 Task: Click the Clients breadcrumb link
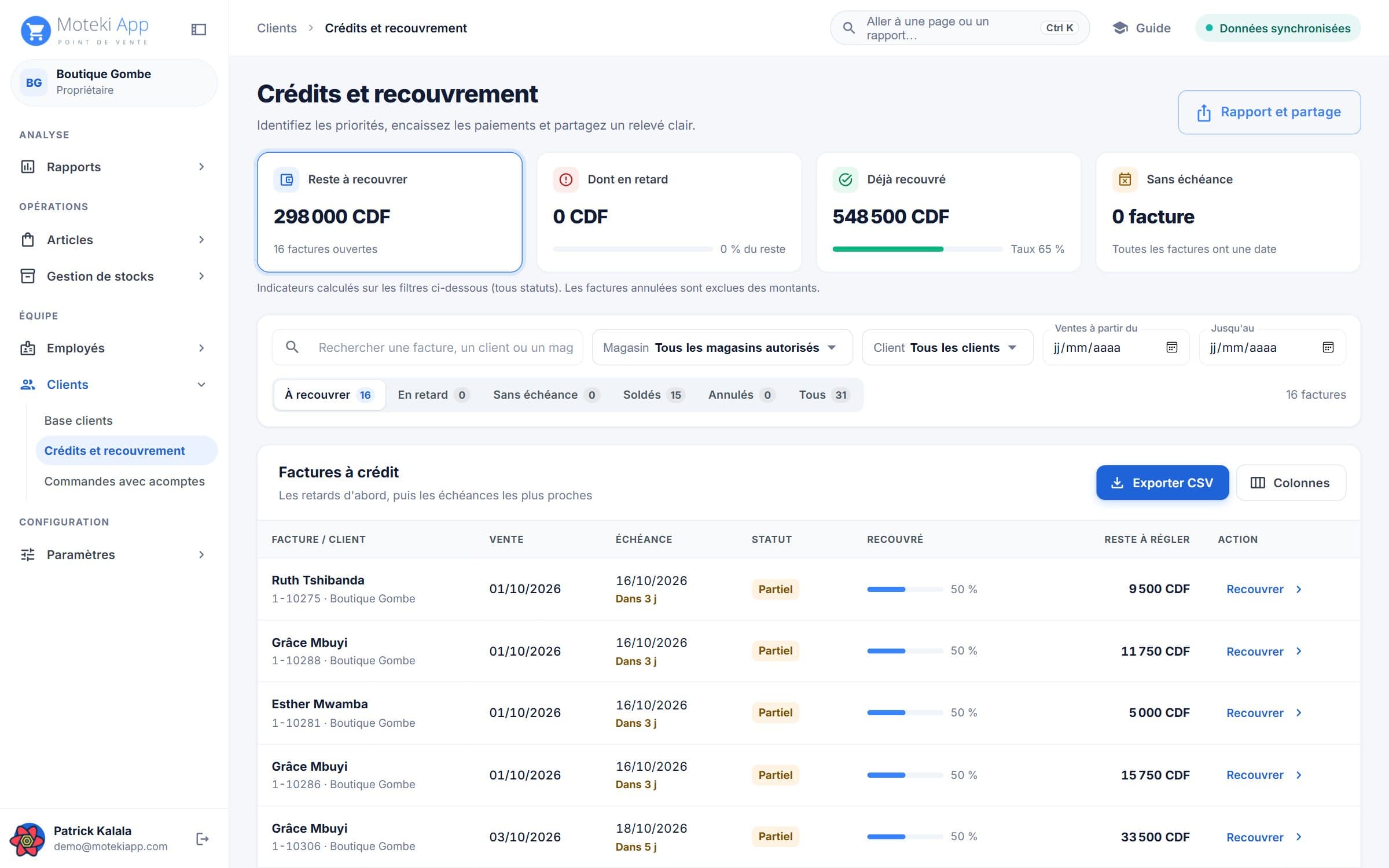[277, 28]
